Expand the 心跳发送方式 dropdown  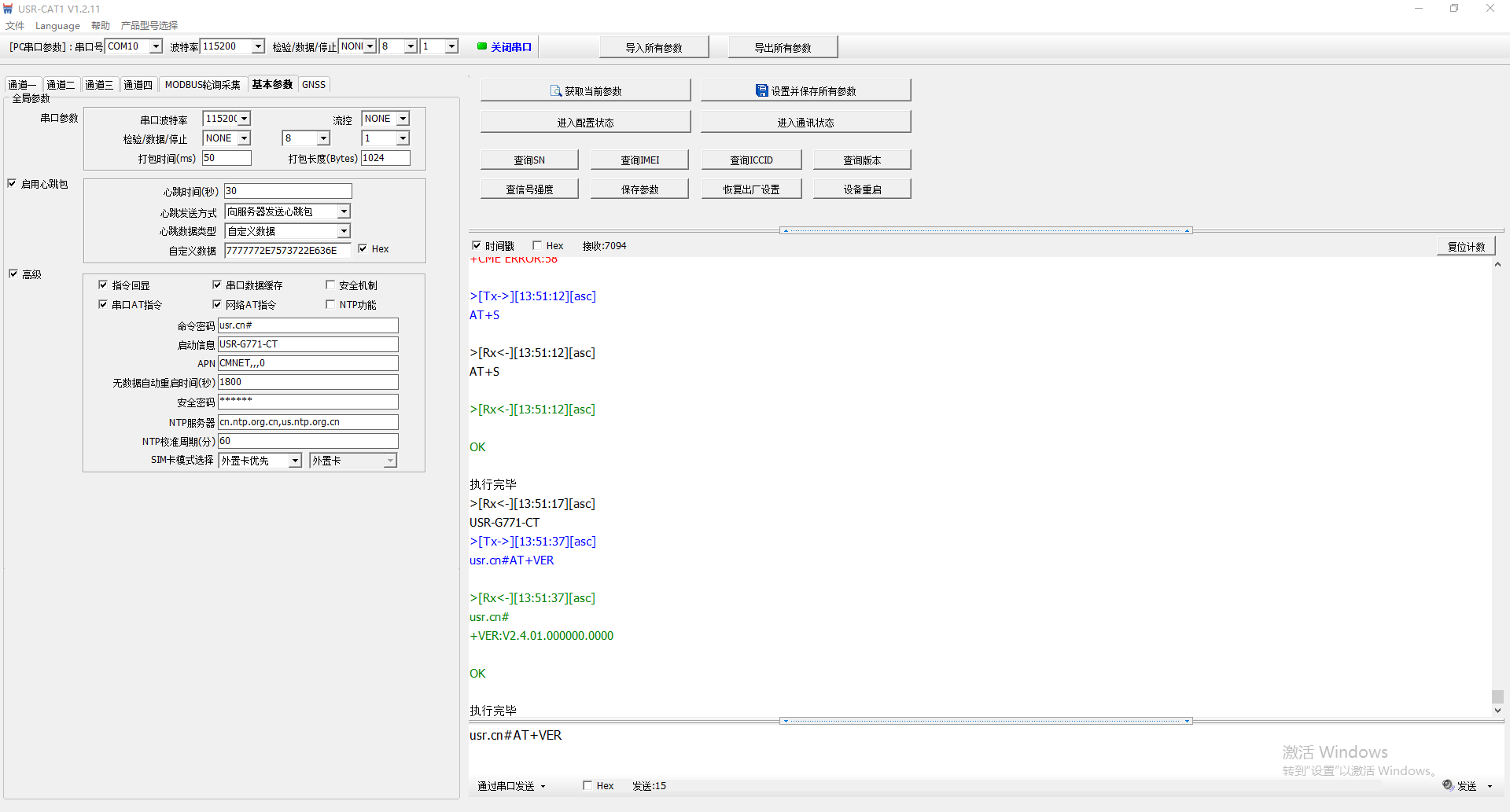point(344,211)
